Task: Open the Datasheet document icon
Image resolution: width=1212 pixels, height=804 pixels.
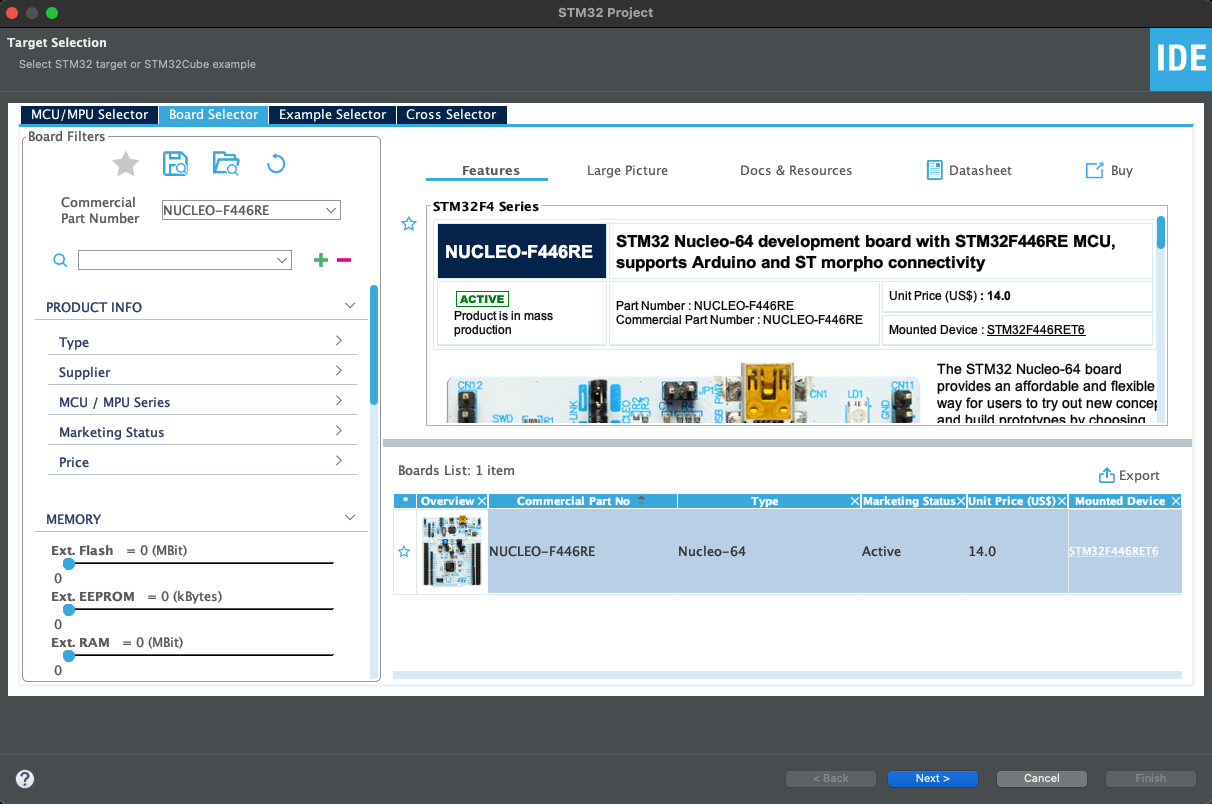Action: click(x=935, y=170)
